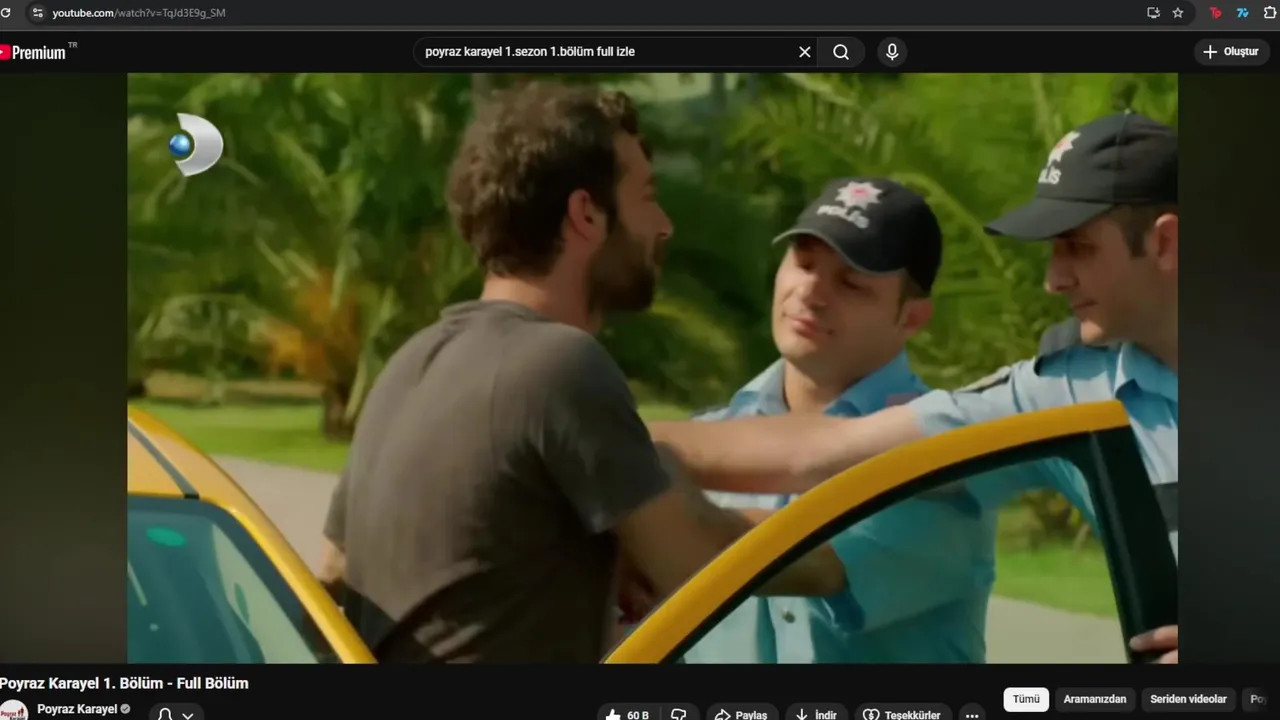Click the Paylaş share button
This screenshot has width=1280, height=720.
(741, 714)
